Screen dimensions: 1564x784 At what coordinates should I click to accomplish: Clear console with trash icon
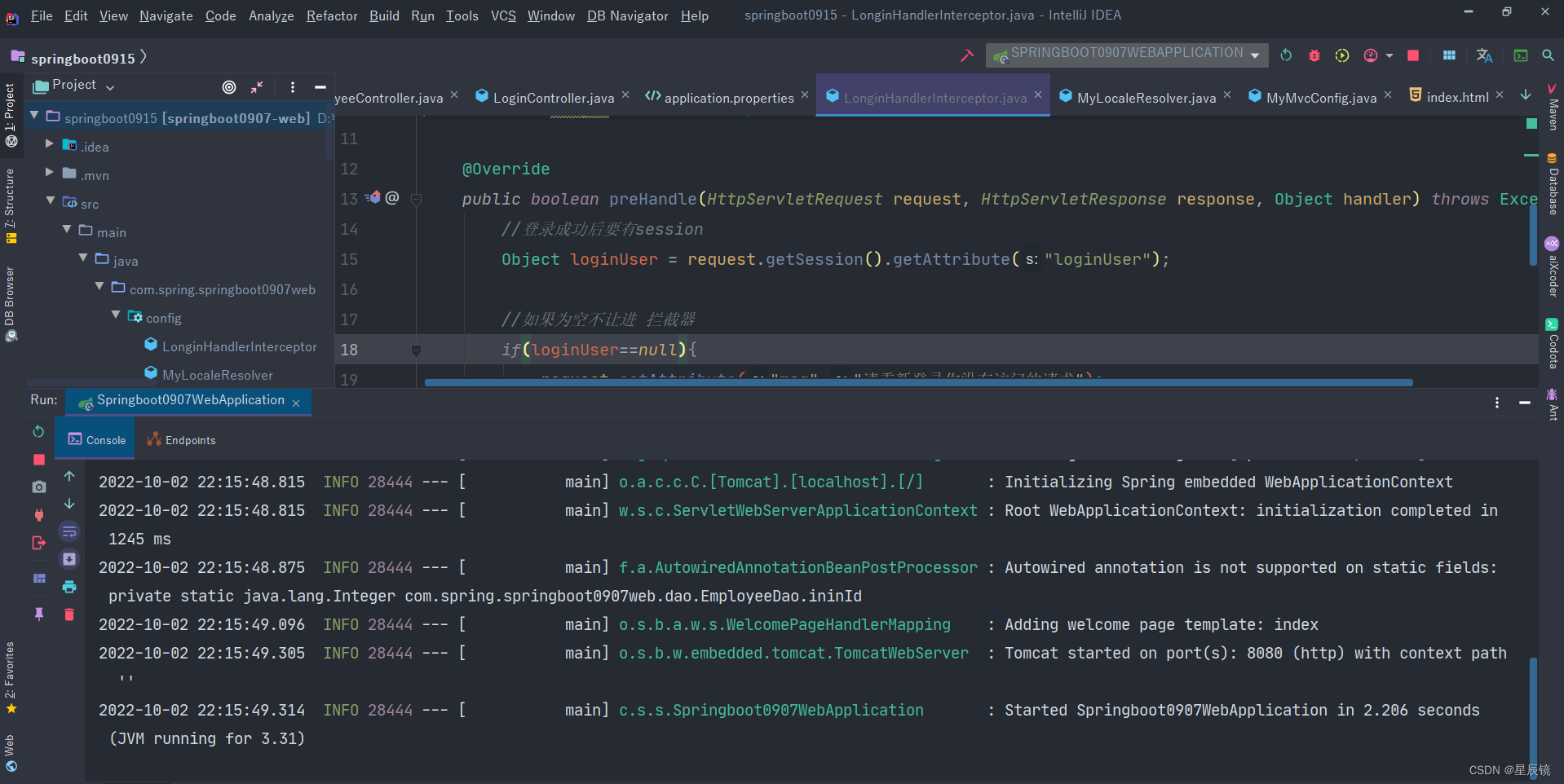69,614
